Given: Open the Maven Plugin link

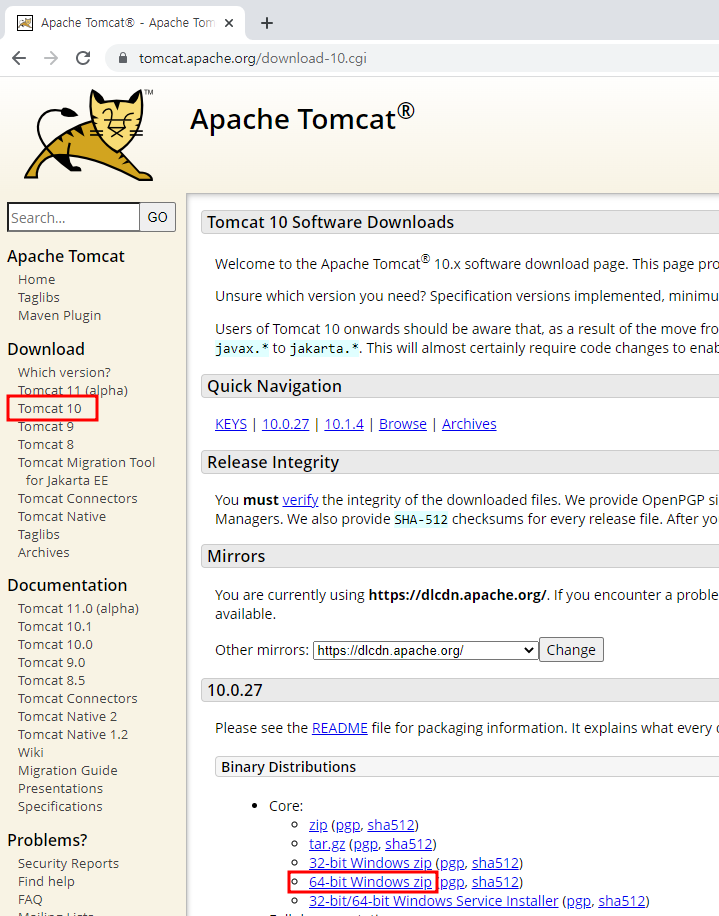Looking at the screenshot, I should click(60, 315).
